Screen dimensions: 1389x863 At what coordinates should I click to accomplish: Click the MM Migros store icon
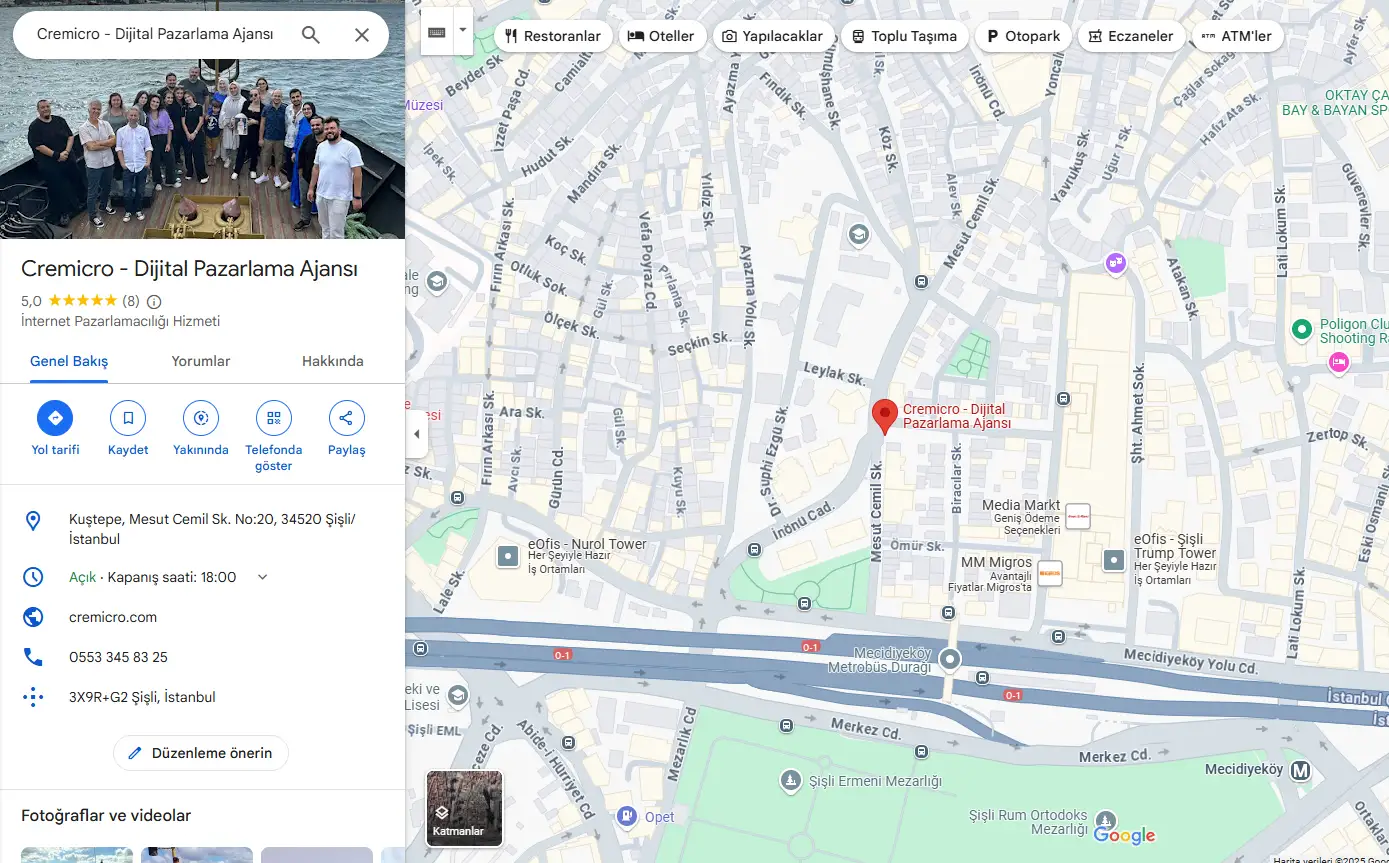(1050, 573)
